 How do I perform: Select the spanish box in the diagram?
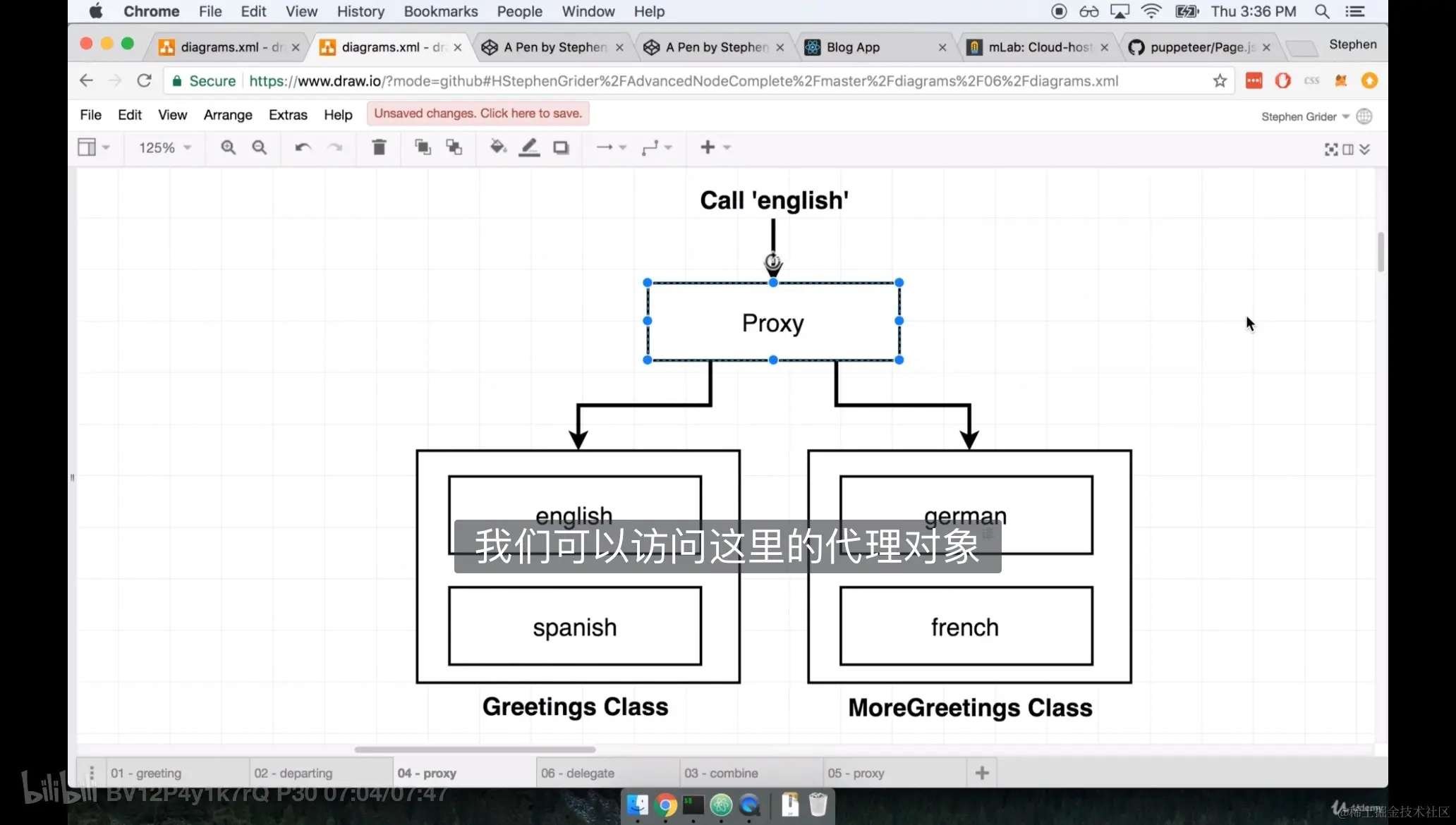574,626
